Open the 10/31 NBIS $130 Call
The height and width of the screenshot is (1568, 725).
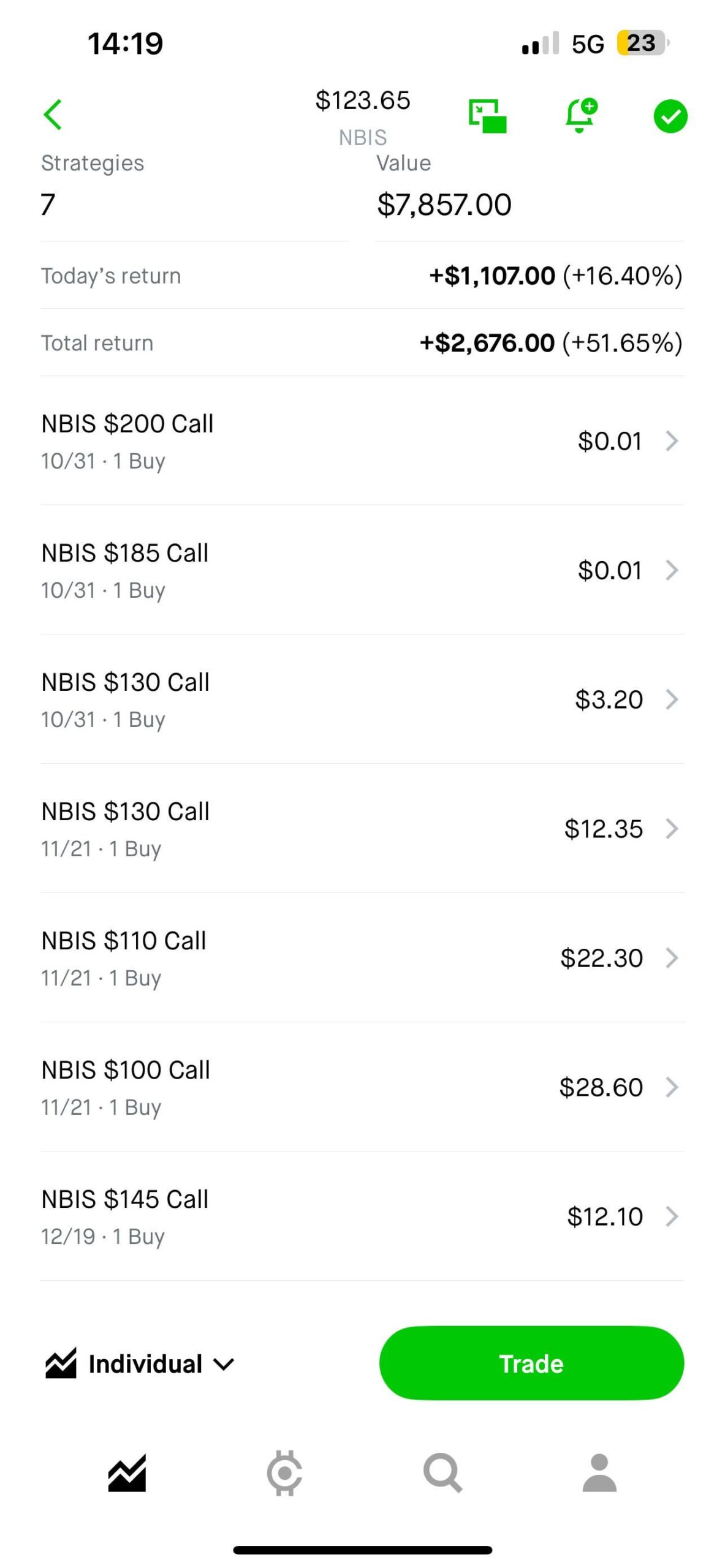coord(362,699)
